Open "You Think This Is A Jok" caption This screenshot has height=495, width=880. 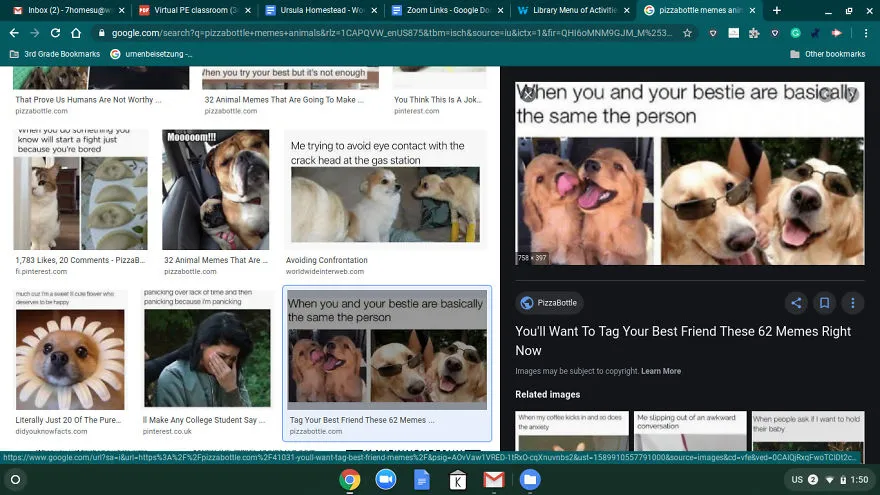438,100
